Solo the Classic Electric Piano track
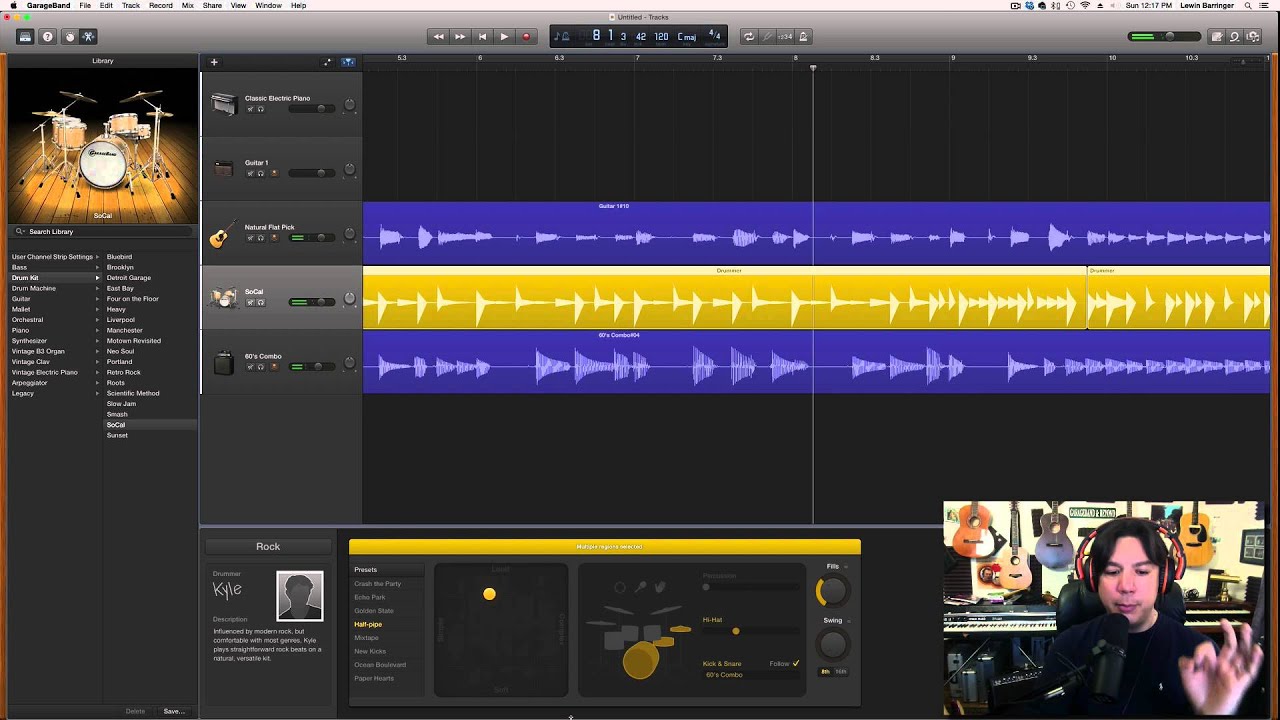The width and height of the screenshot is (1280, 720). pyautogui.click(x=261, y=108)
